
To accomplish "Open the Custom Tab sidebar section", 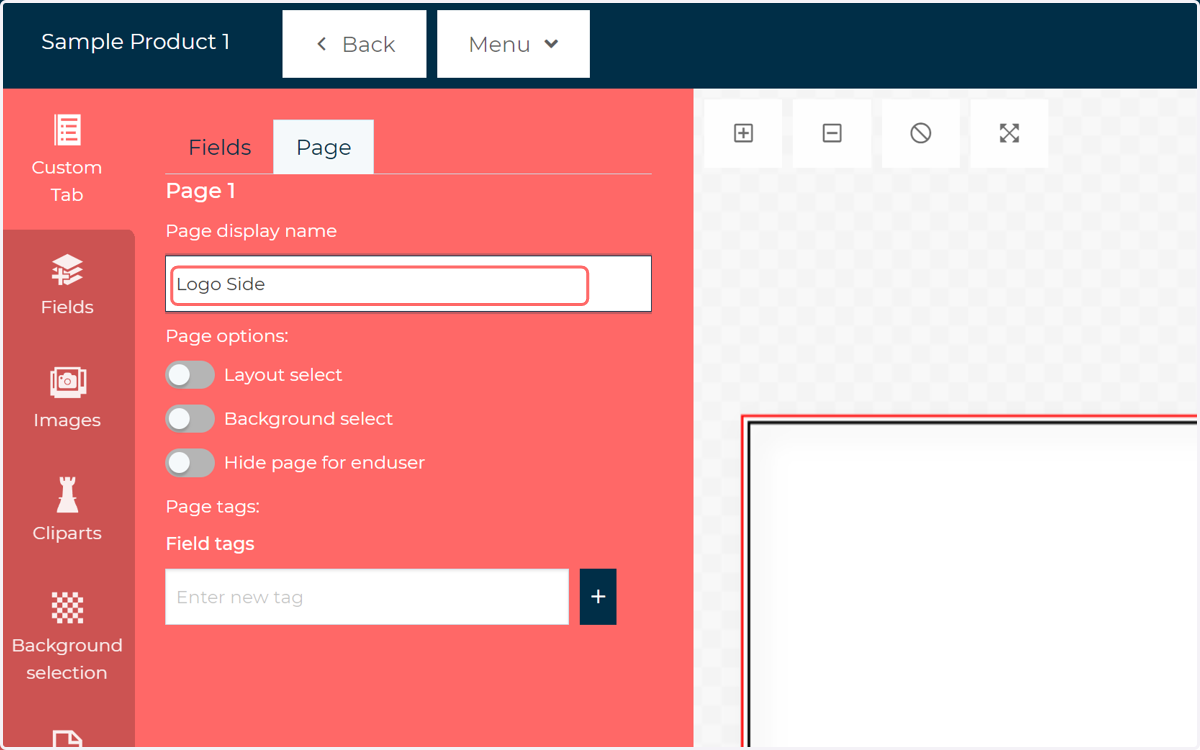I will point(67,159).
